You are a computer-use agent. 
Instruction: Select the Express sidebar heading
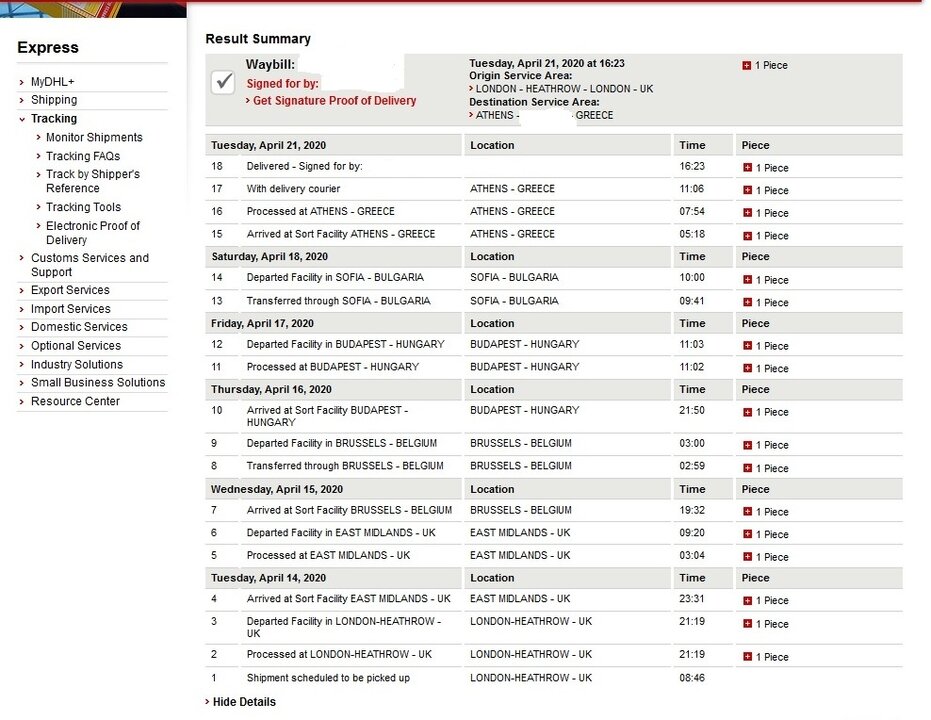pyautogui.click(x=48, y=47)
